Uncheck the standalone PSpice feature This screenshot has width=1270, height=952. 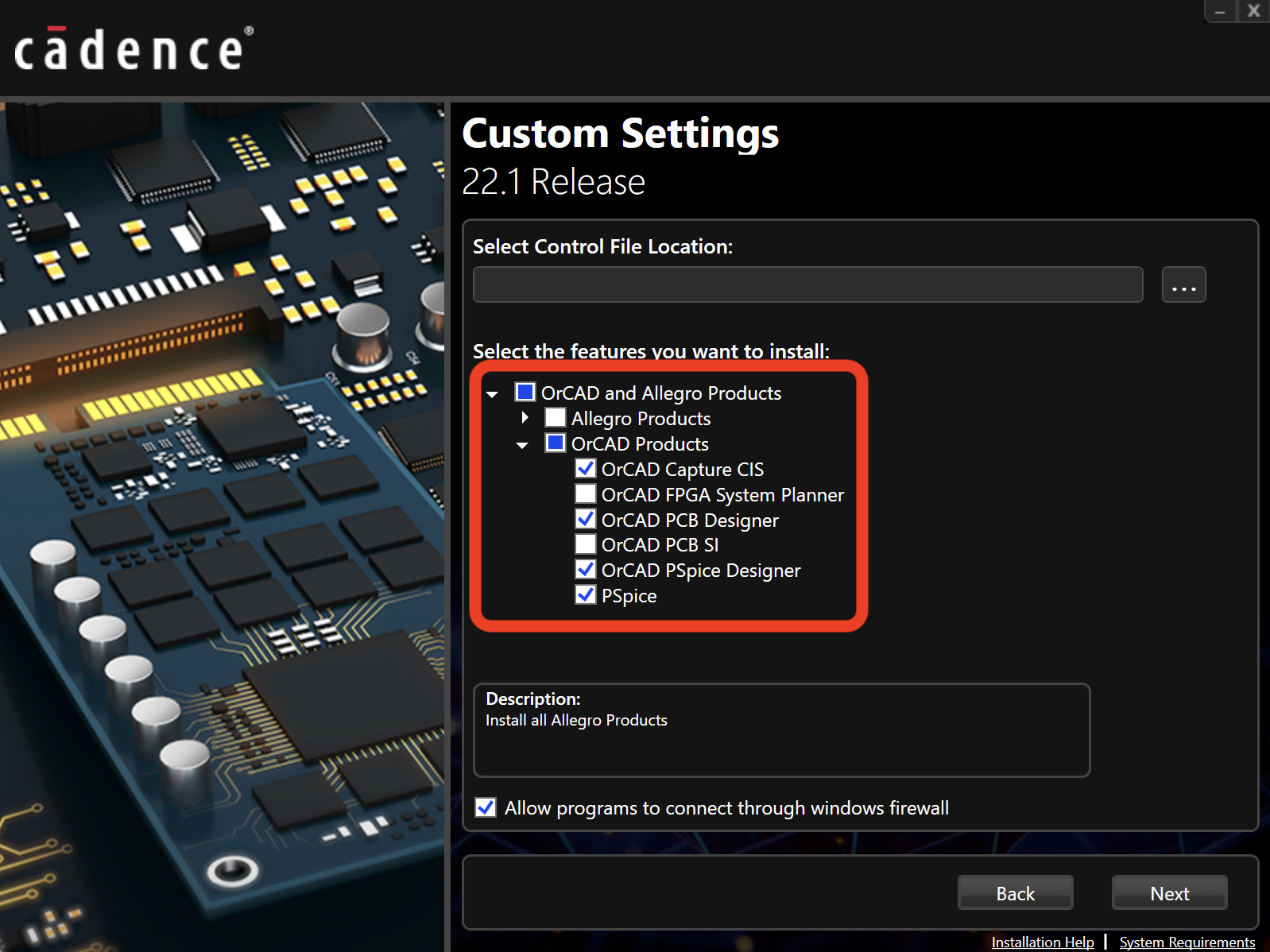(586, 595)
